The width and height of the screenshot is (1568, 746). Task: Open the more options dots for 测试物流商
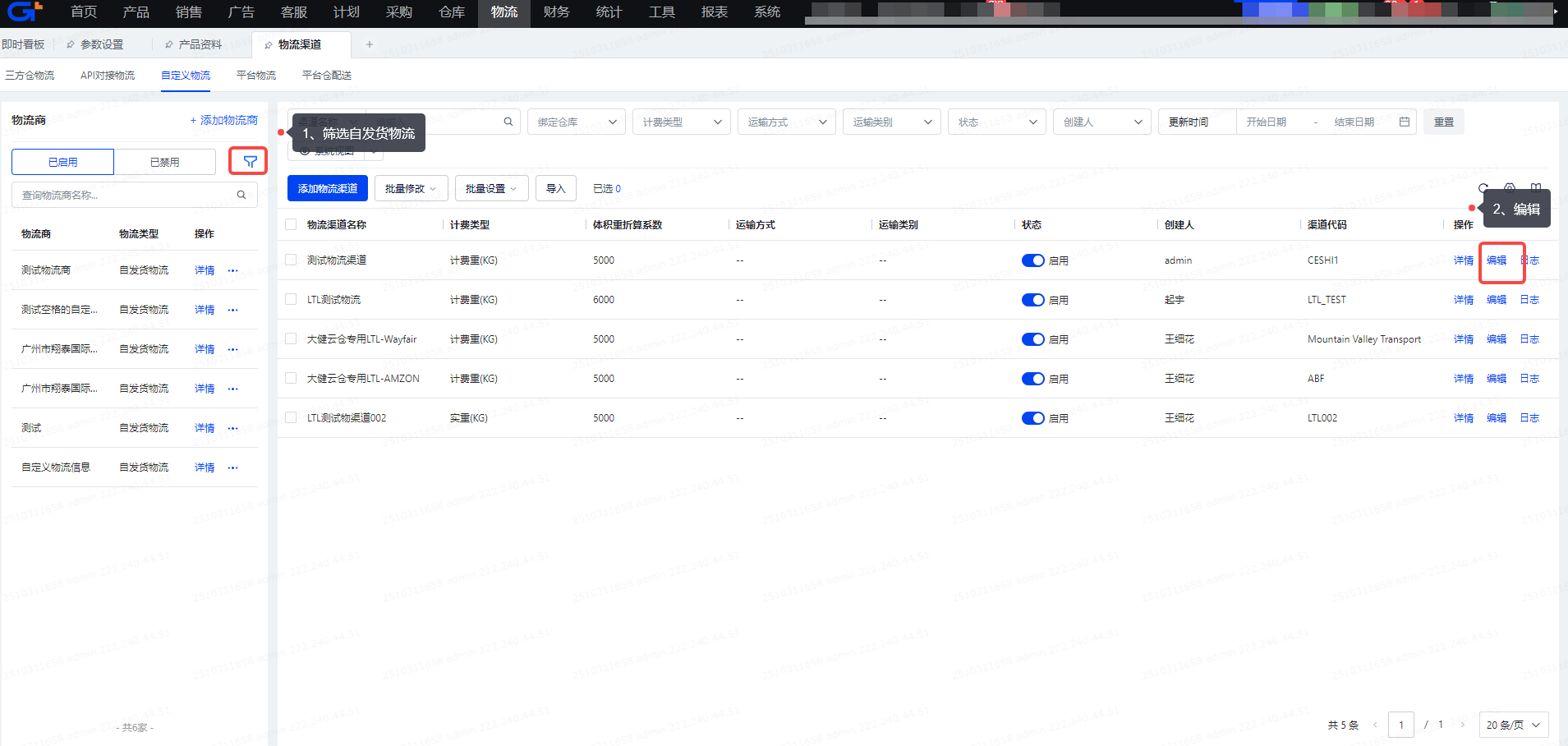tap(232, 270)
